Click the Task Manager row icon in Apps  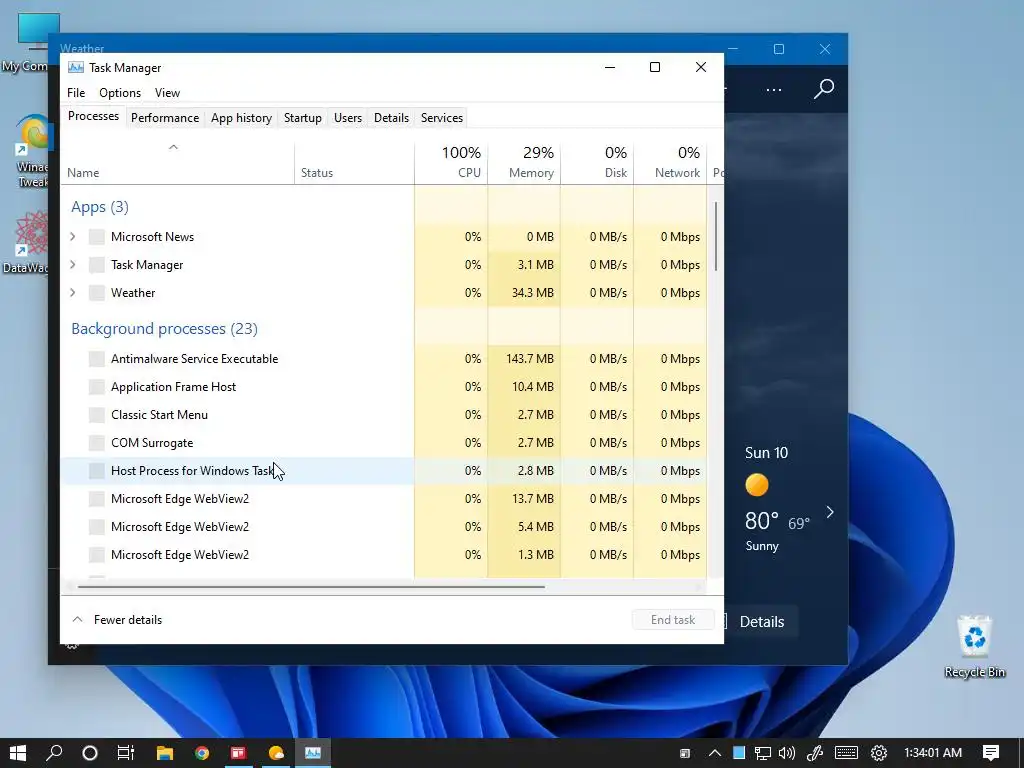coord(97,265)
